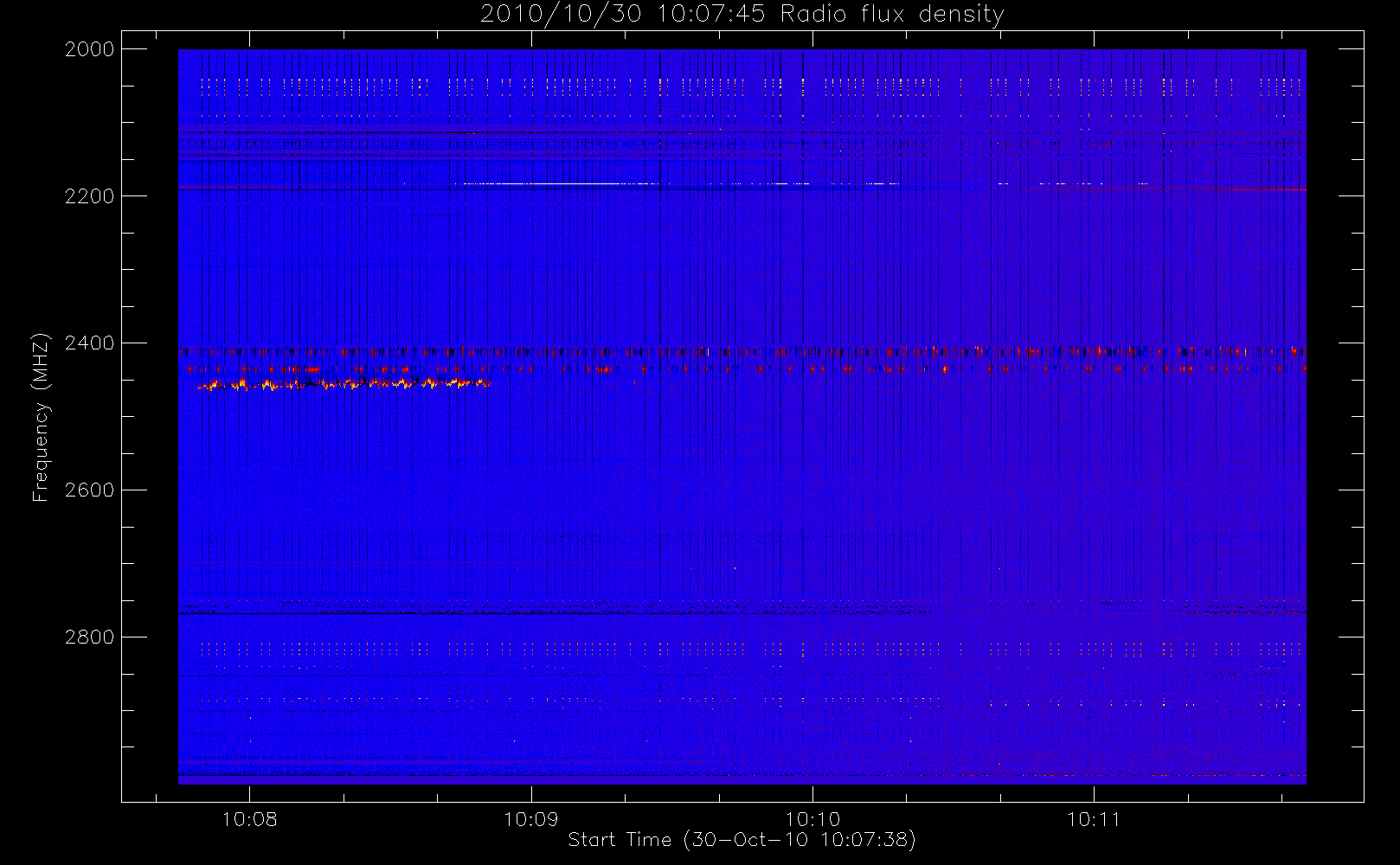Select the 2200 frequency tick label

(x=90, y=196)
